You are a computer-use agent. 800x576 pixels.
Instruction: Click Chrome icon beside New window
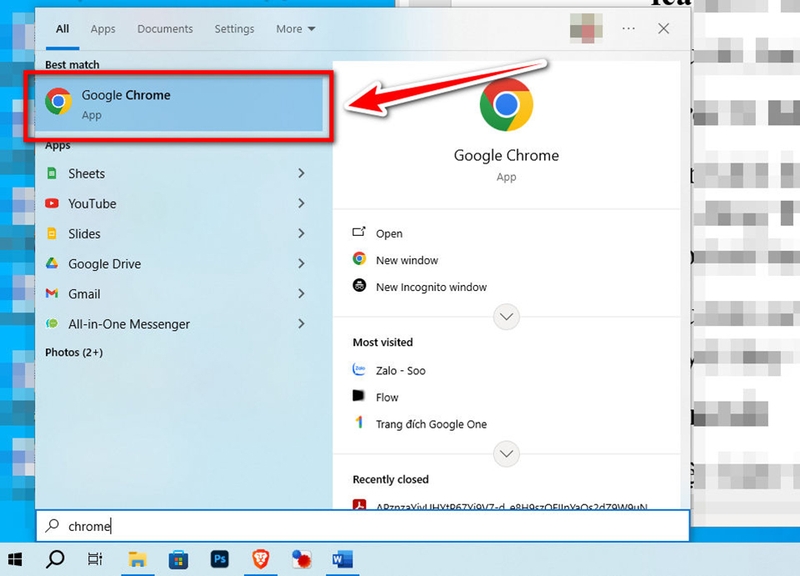[359, 259]
